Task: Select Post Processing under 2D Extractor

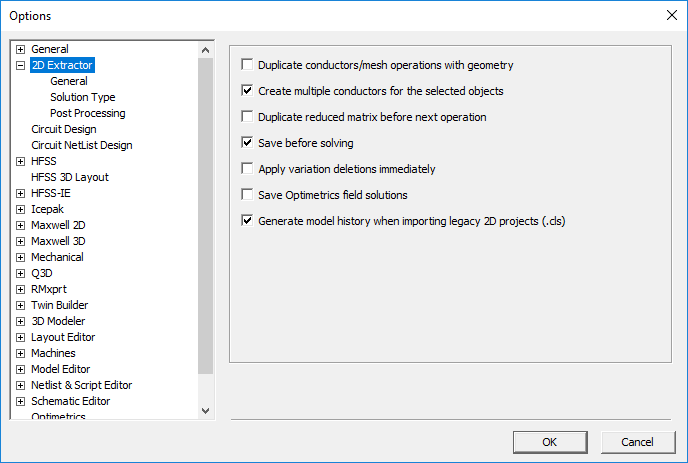Action: tap(88, 113)
